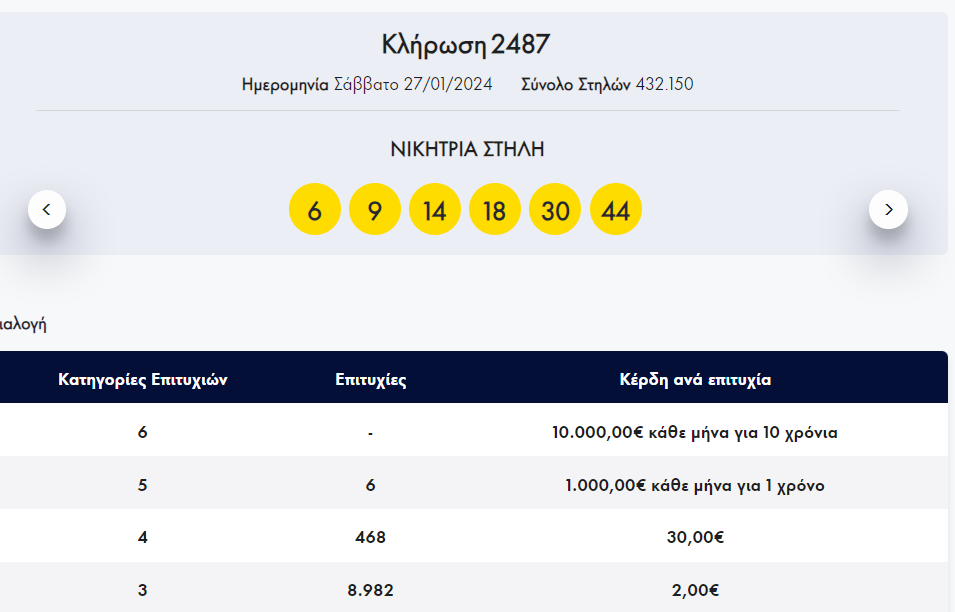Select the 1.000,00€ monthly prize cell
The width and height of the screenshot is (955, 612).
coord(695,485)
